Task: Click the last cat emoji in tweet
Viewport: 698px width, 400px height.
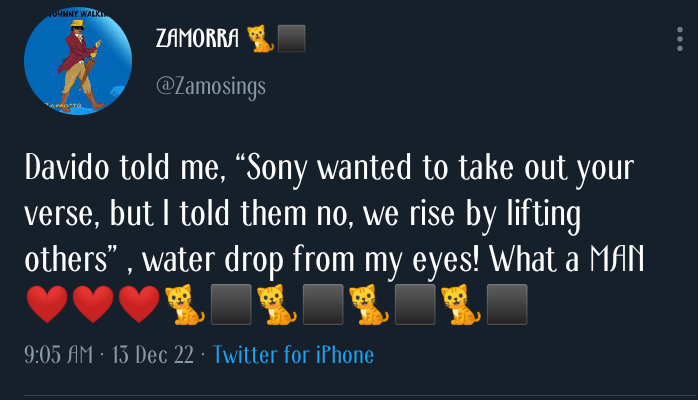Action: point(460,305)
